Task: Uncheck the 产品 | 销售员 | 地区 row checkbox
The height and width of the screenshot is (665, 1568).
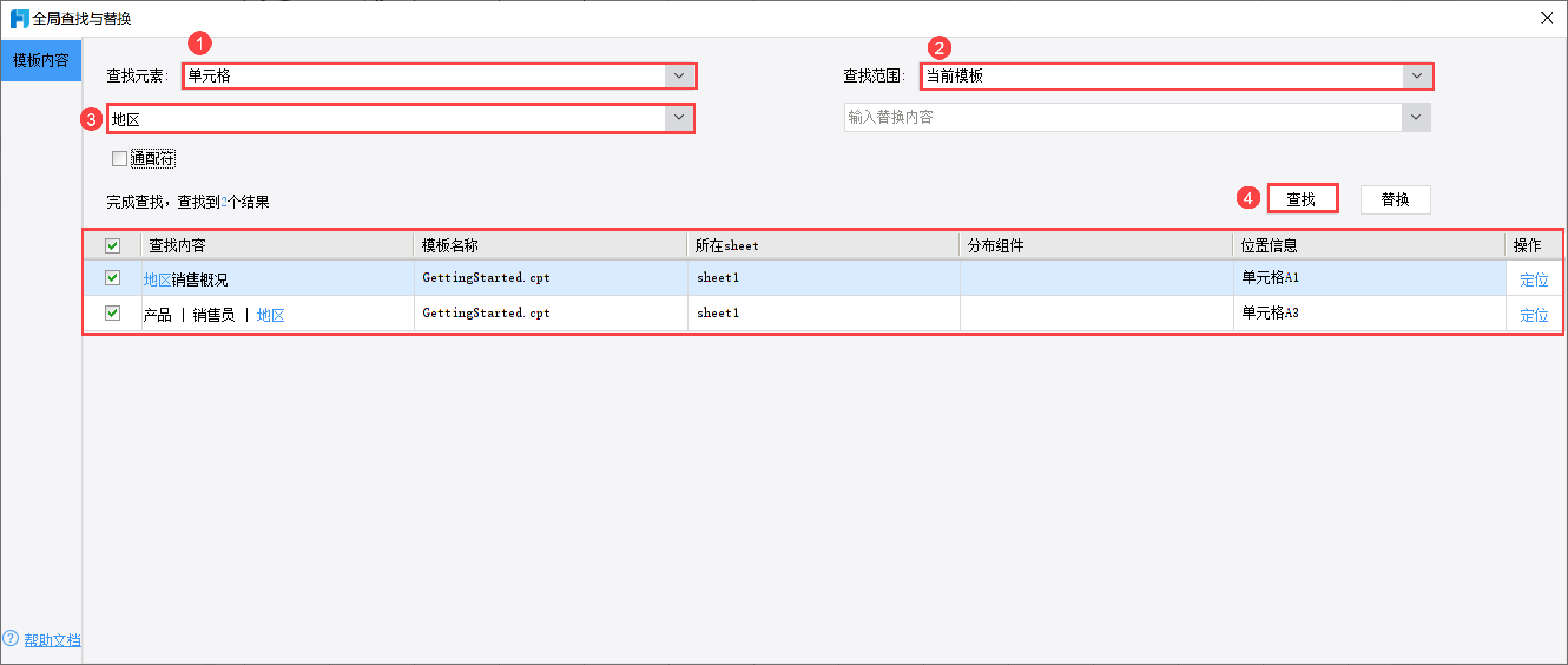Action: pyautogui.click(x=113, y=314)
